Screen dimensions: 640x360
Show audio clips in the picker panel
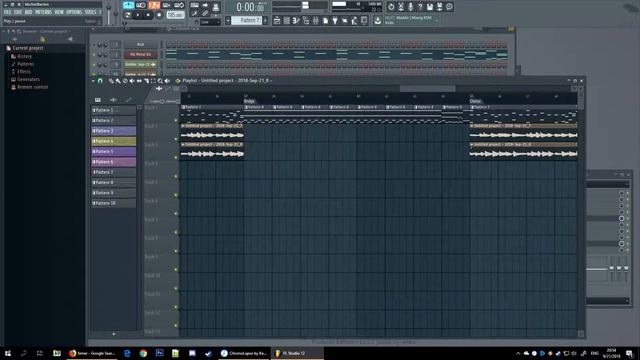[113, 100]
